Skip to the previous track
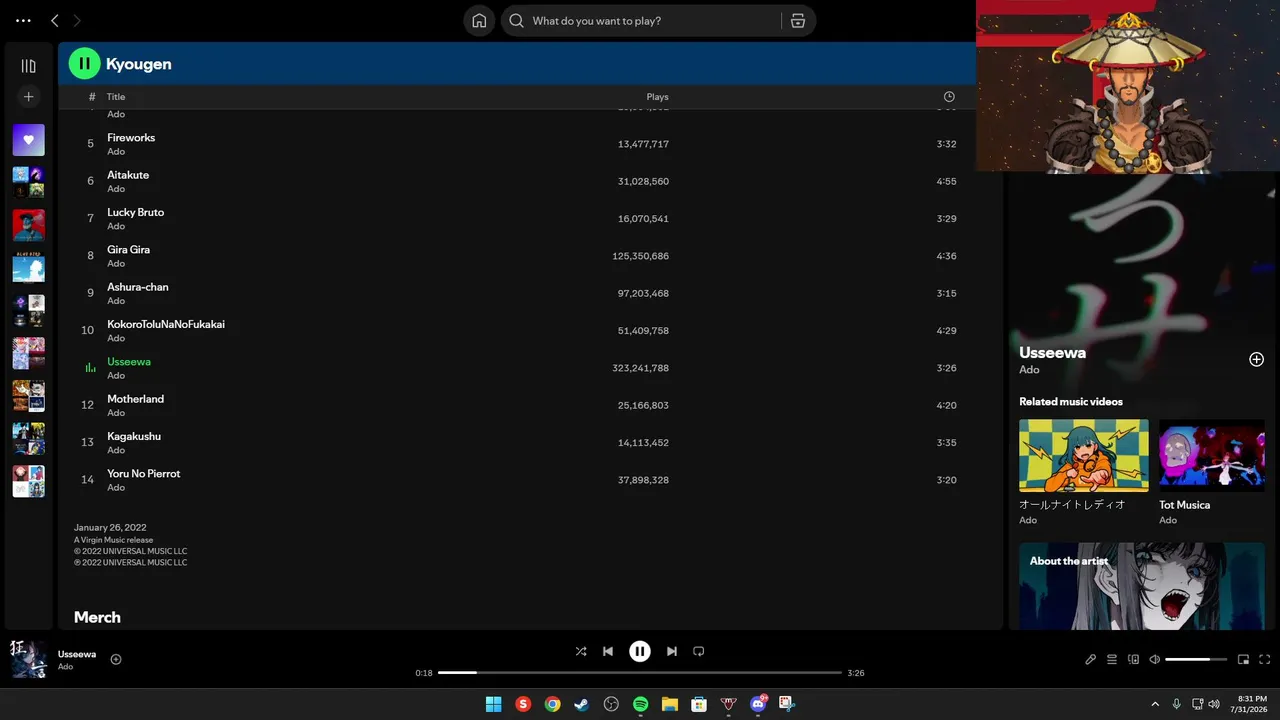Image resolution: width=1280 pixels, height=720 pixels. coord(608,651)
